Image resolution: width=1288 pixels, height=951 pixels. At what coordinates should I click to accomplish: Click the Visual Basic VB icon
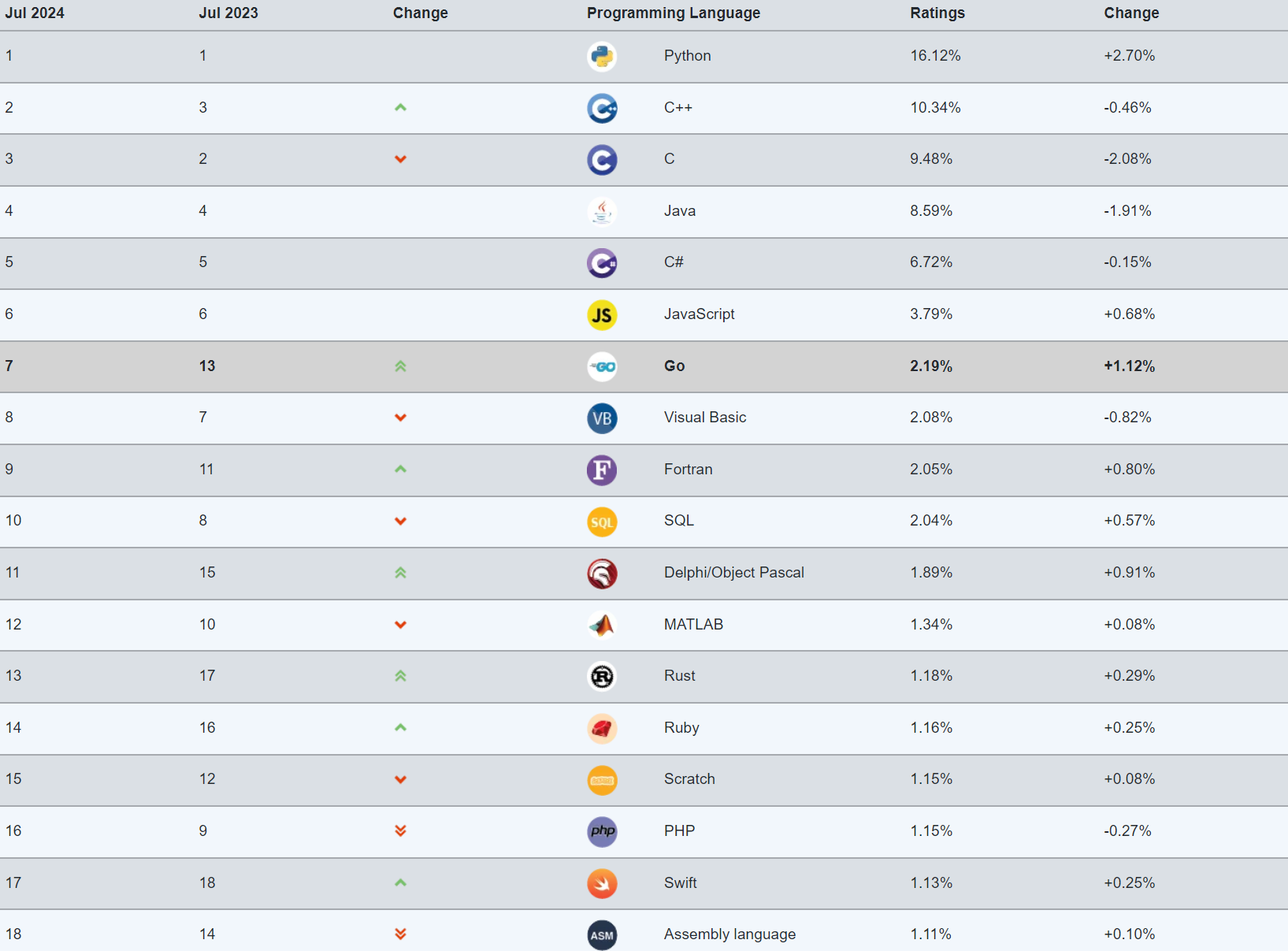tap(602, 418)
